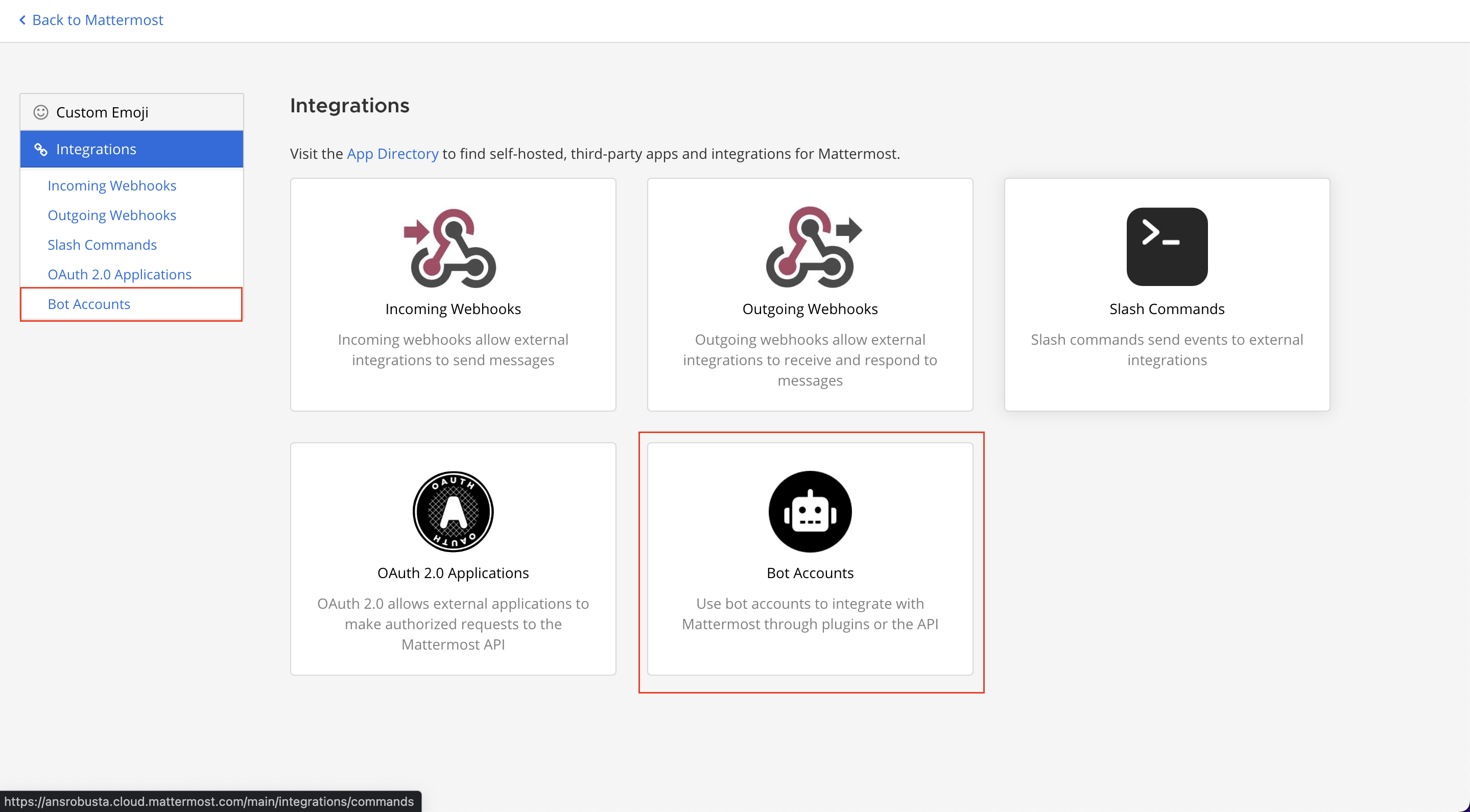The image size is (1470, 812).
Task: Click description 'Use bot accounts to integrate'
Action: tap(810, 613)
